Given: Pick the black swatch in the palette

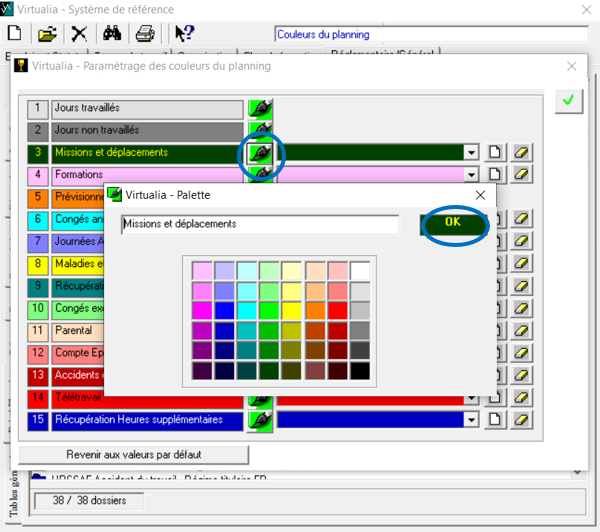Looking at the screenshot, I should (x=360, y=371).
